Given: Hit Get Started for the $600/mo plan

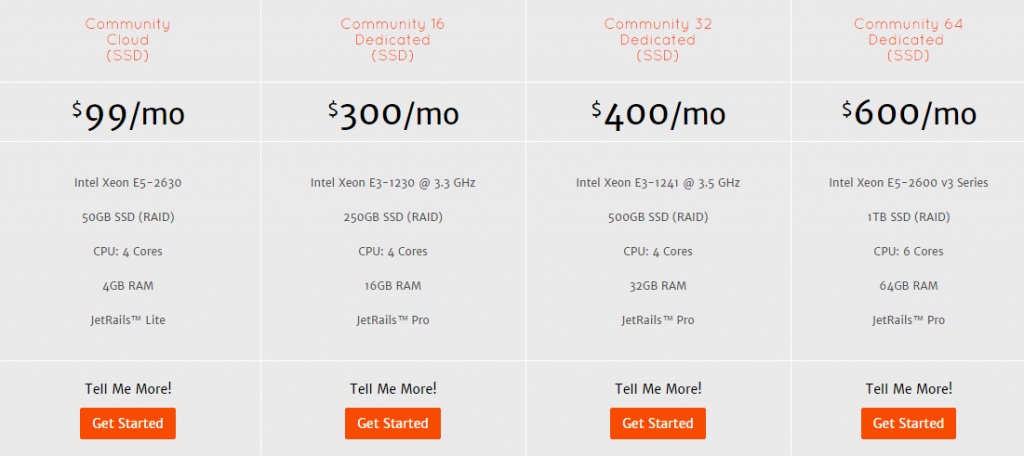Looking at the screenshot, I should 908,423.
